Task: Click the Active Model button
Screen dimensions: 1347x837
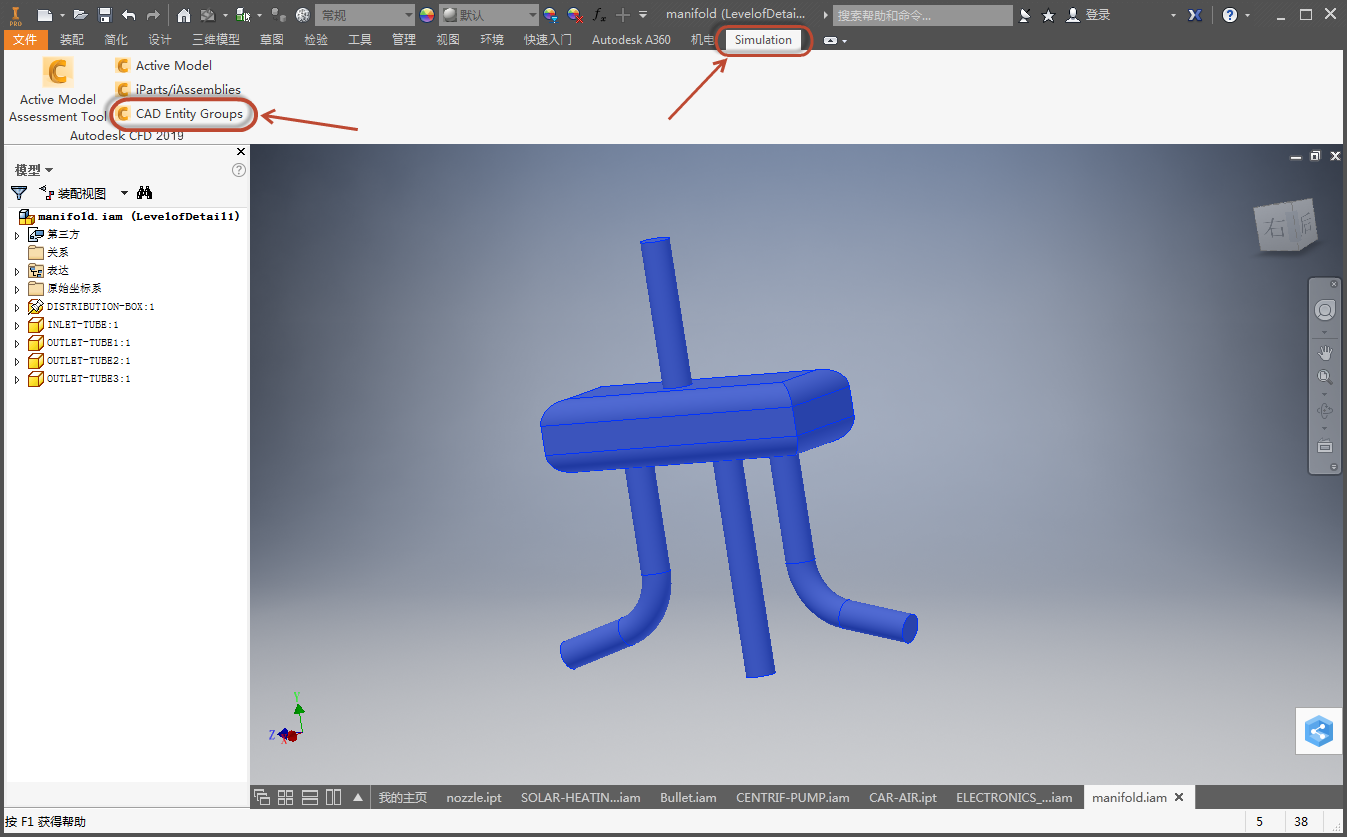Action: click(164, 66)
